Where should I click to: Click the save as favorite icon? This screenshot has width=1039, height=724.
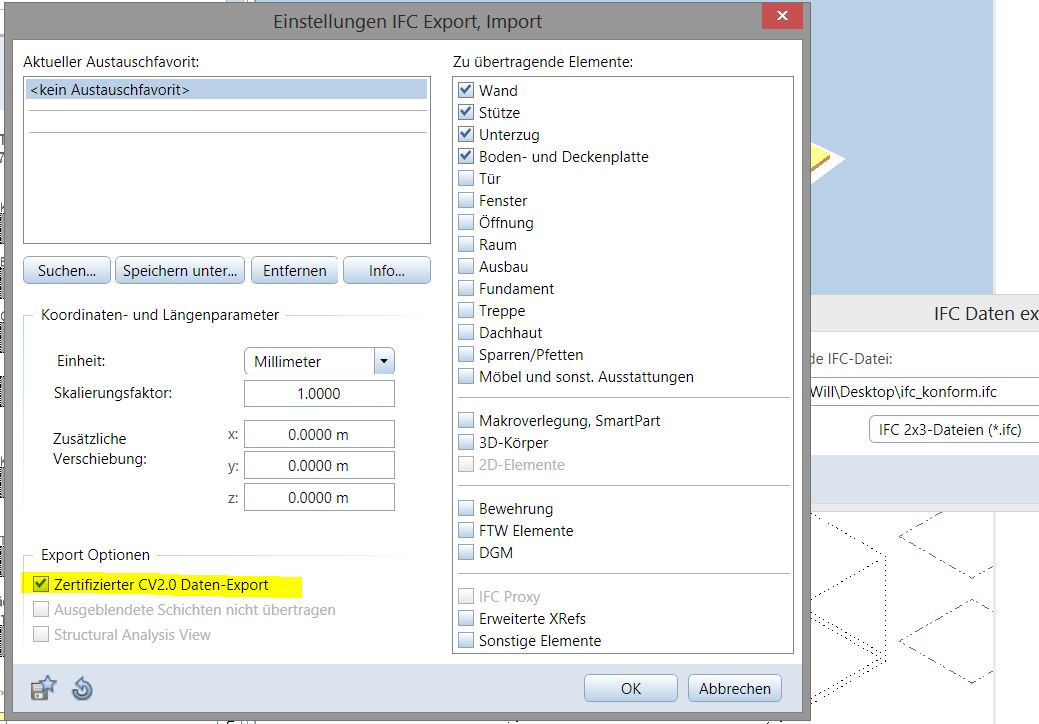coord(43,688)
